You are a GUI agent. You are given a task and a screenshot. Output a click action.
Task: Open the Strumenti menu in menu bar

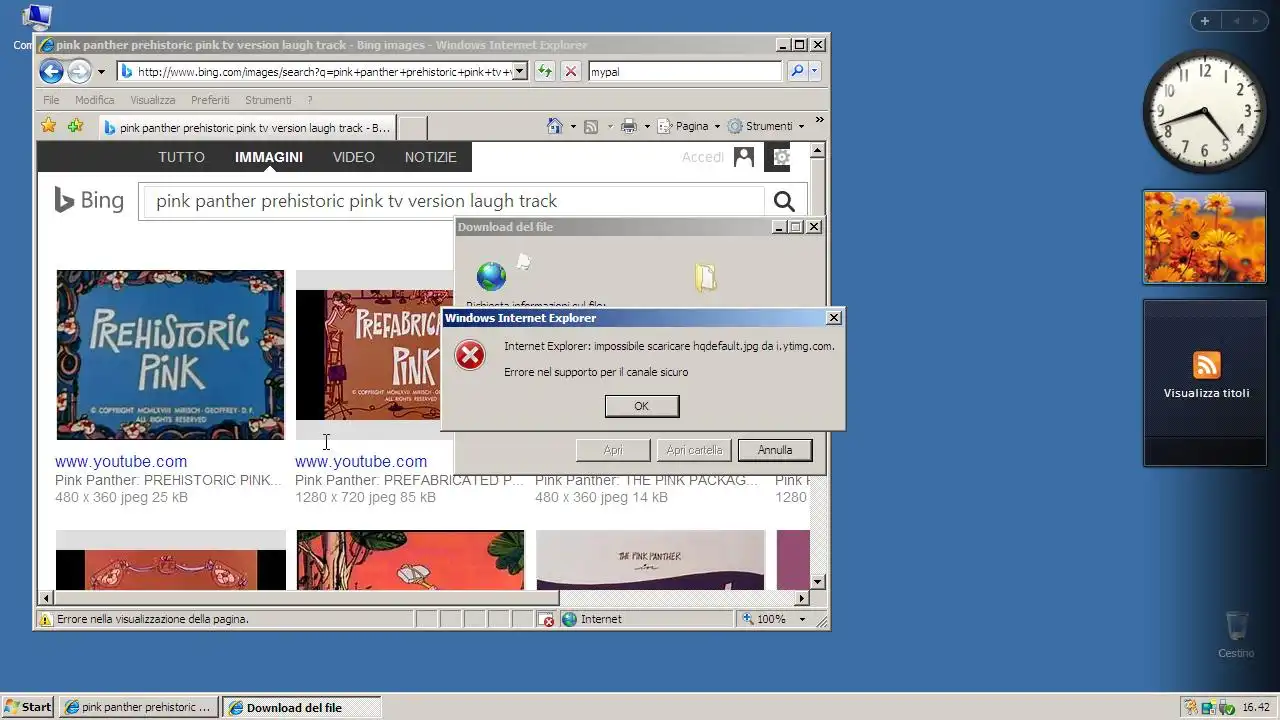(x=268, y=100)
